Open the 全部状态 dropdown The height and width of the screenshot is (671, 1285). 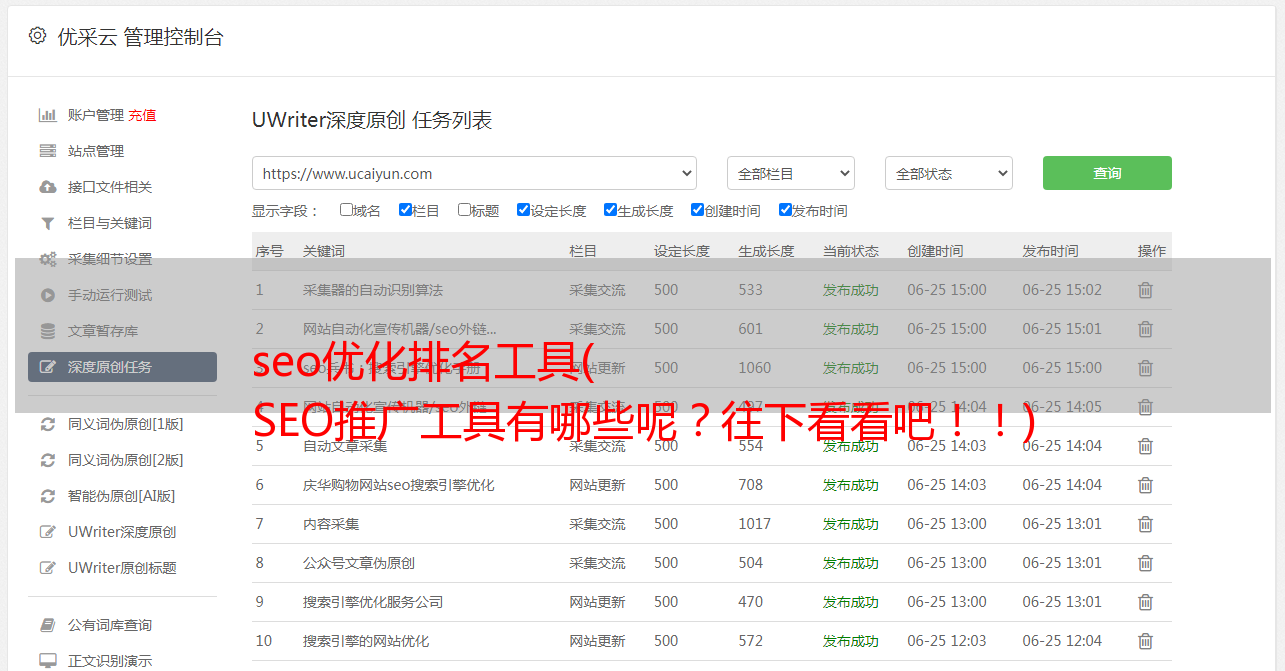pyautogui.click(x=949, y=173)
